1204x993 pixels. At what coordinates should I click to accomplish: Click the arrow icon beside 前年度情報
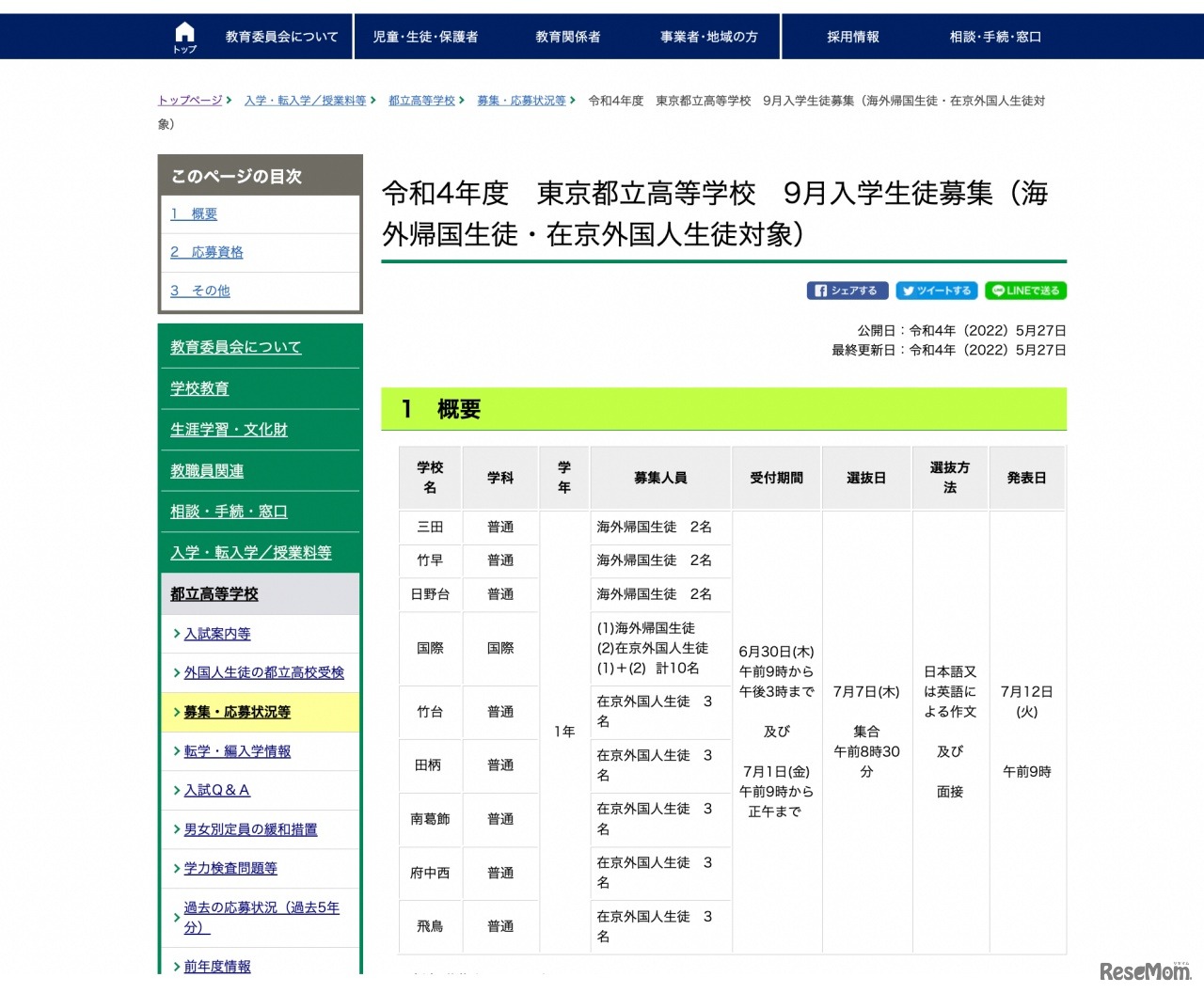pyautogui.click(x=176, y=966)
